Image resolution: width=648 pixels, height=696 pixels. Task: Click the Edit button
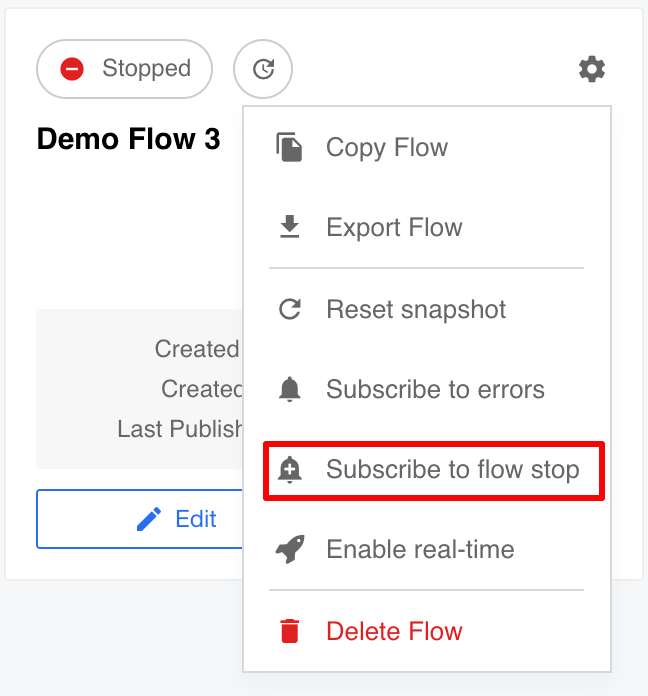(x=140, y=519)
